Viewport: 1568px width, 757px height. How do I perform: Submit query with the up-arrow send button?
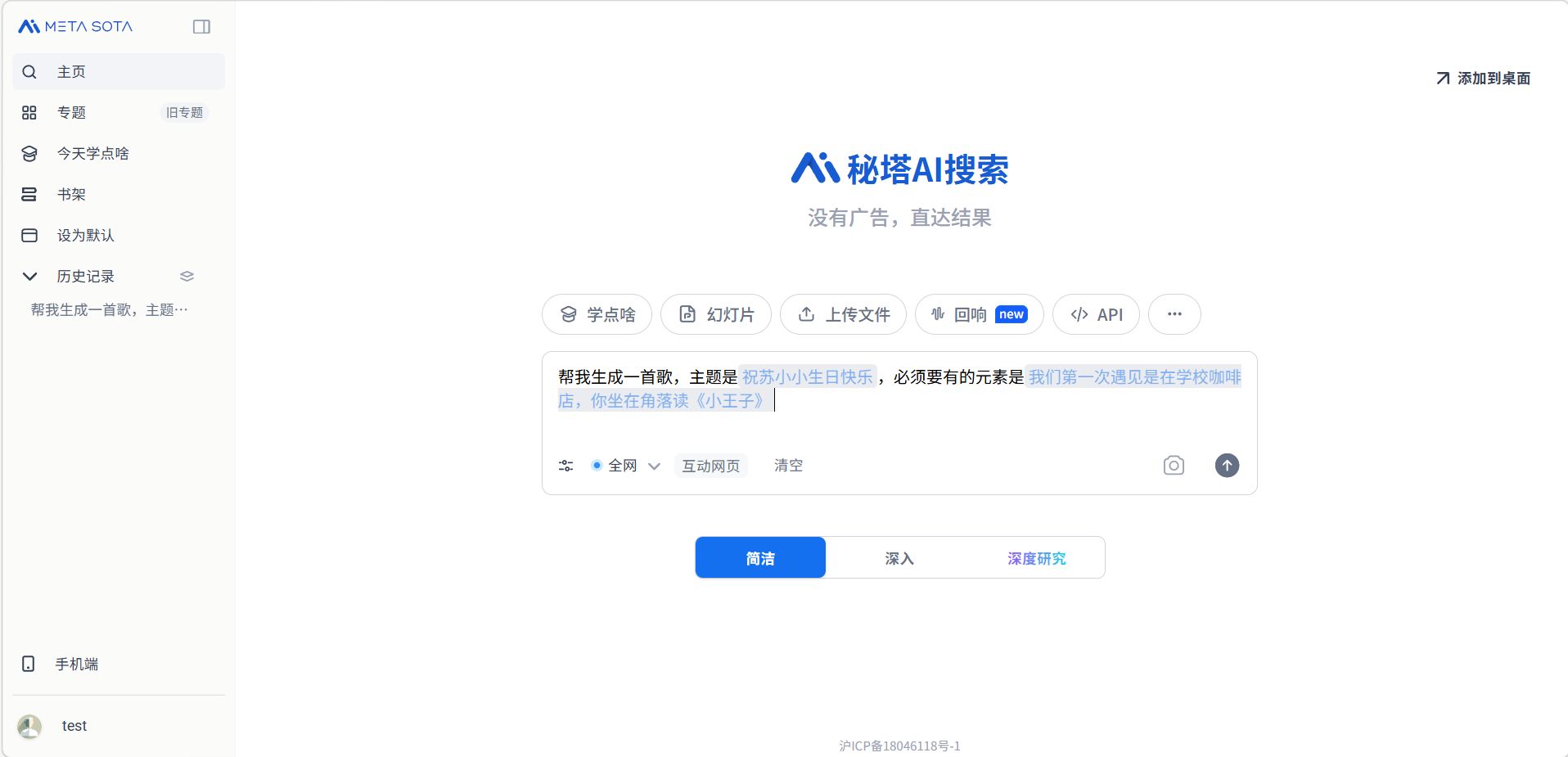1226,466
